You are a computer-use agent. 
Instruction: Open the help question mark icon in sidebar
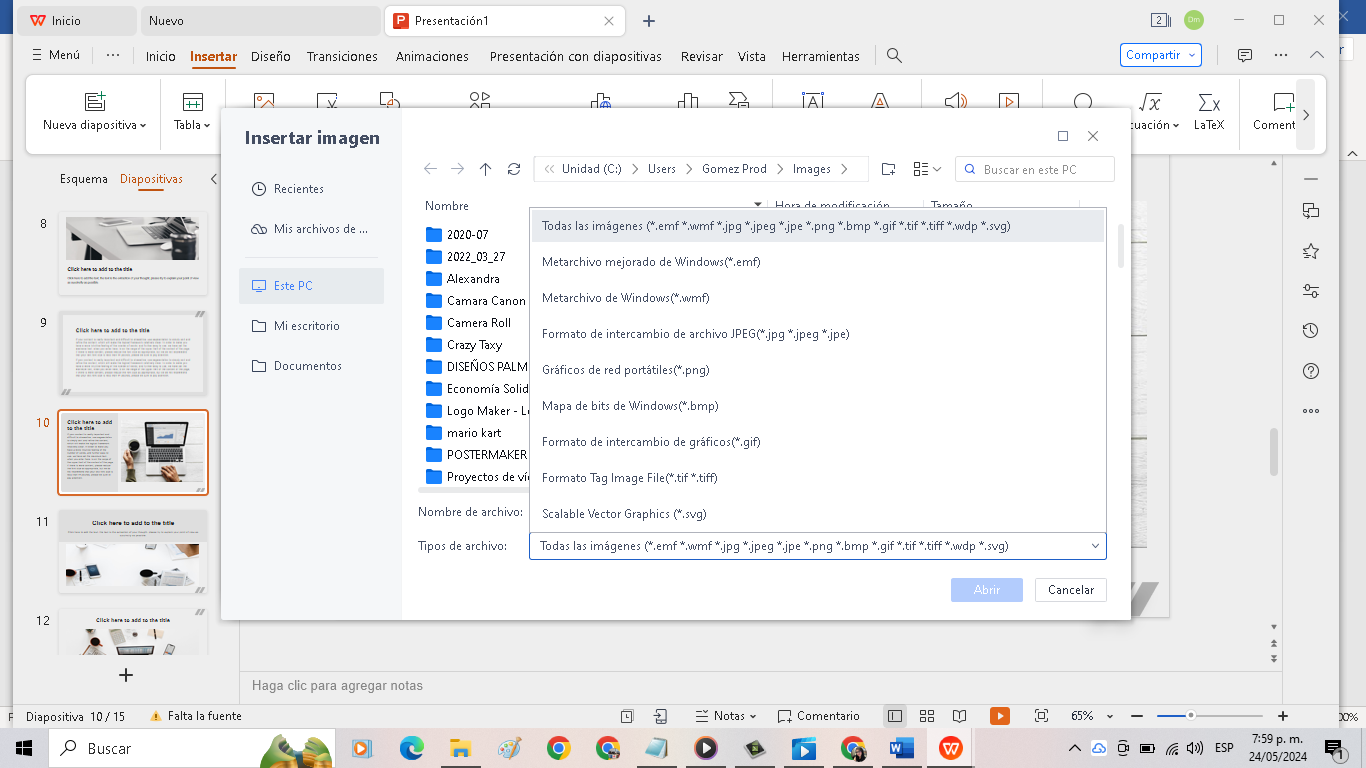point(1311,371)
